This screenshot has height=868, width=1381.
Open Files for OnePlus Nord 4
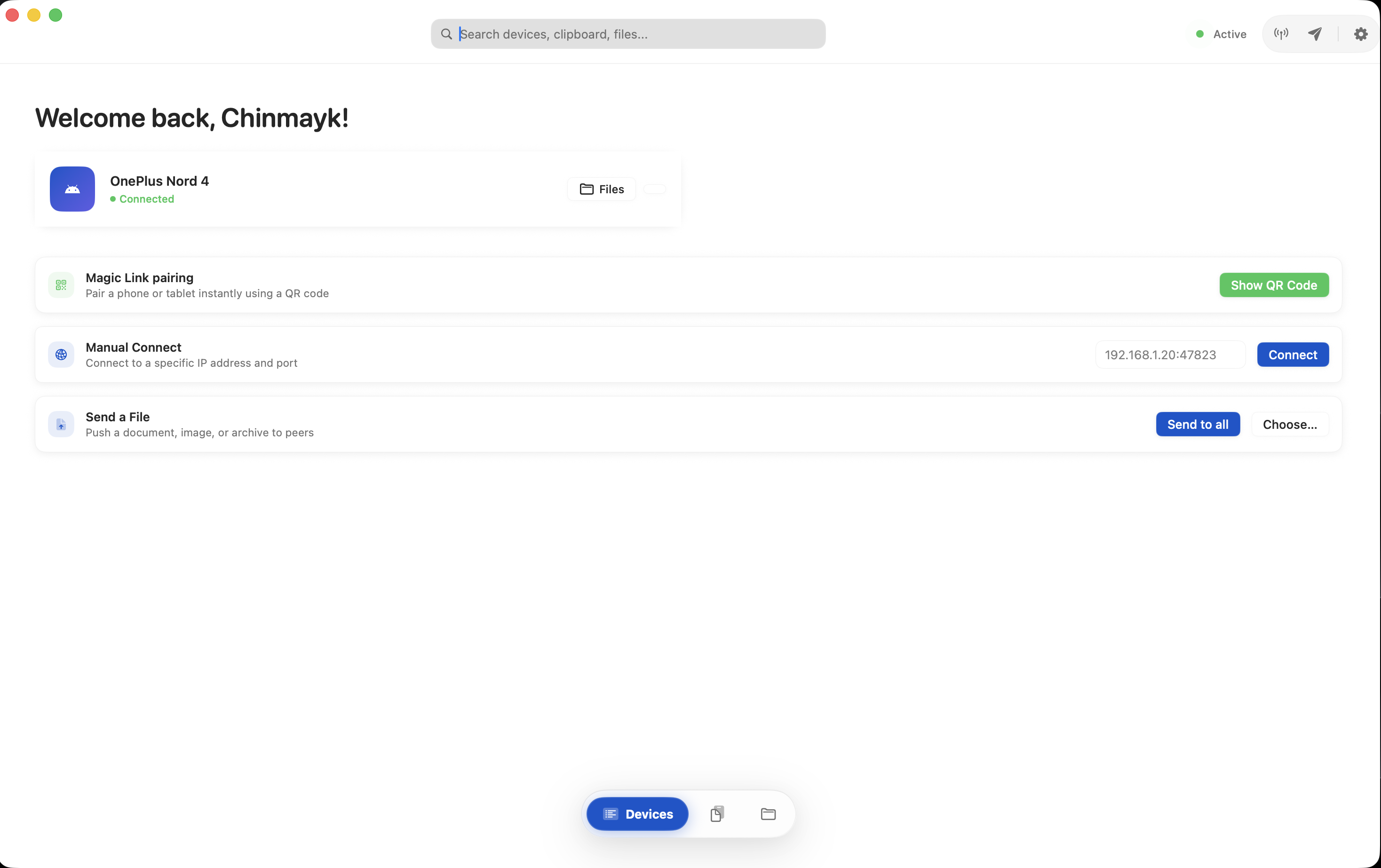click(x=602, y=189)
